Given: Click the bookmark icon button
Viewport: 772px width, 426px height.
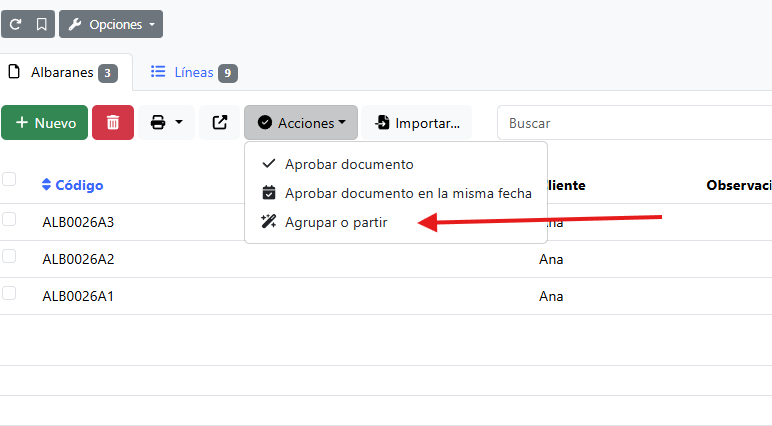Looking at the screenshot, I should click(x=42, y=24).
